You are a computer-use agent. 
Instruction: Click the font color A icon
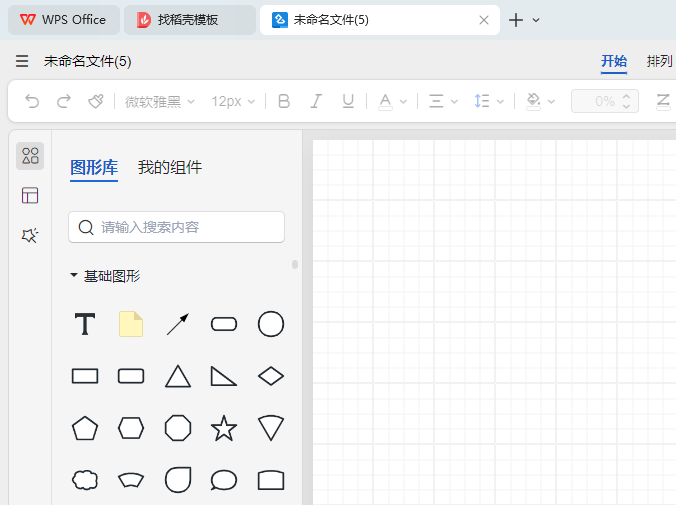(385, 102)
